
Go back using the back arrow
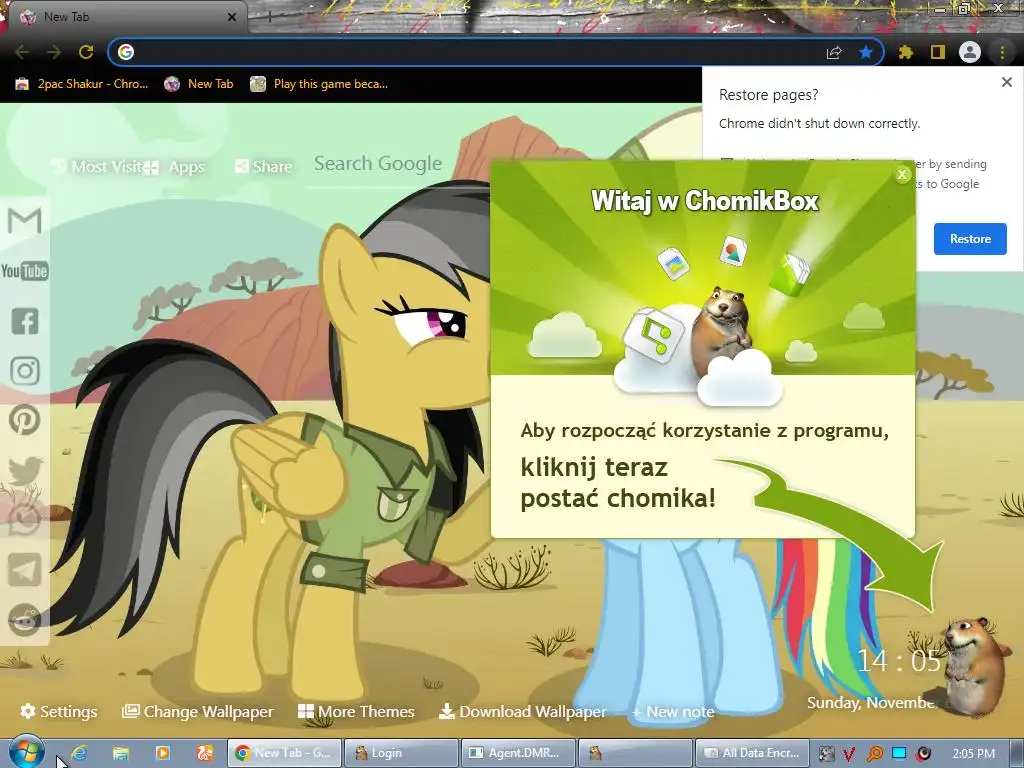pyautogui.click(x=22, y=52)
